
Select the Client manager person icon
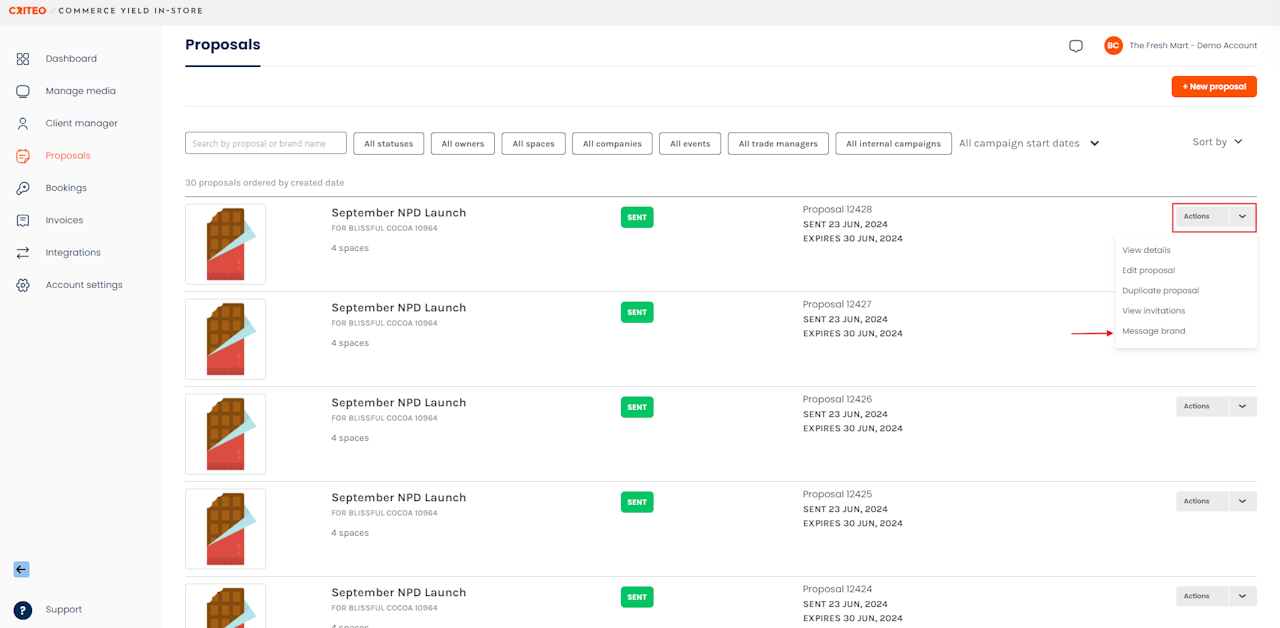point(23,124)
